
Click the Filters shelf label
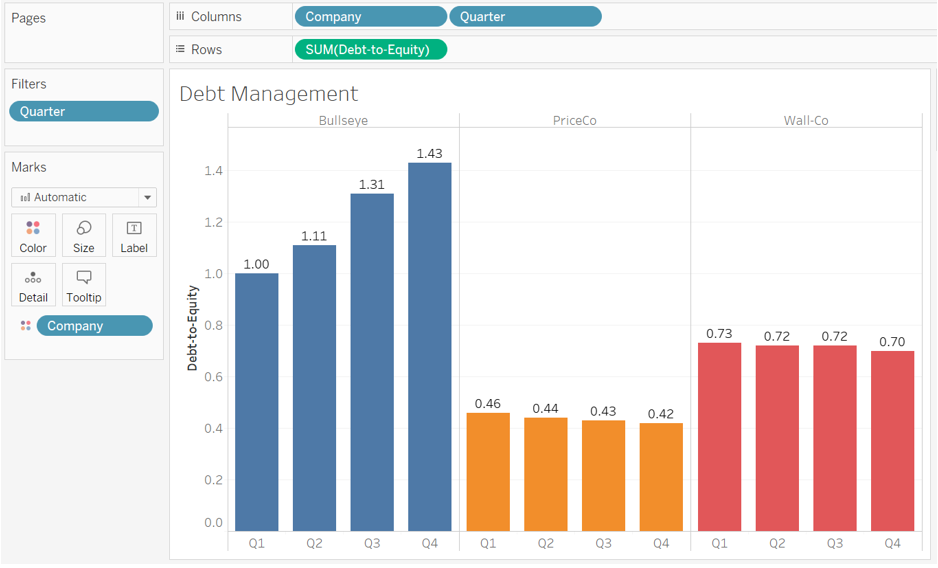(x=29, y=84)
